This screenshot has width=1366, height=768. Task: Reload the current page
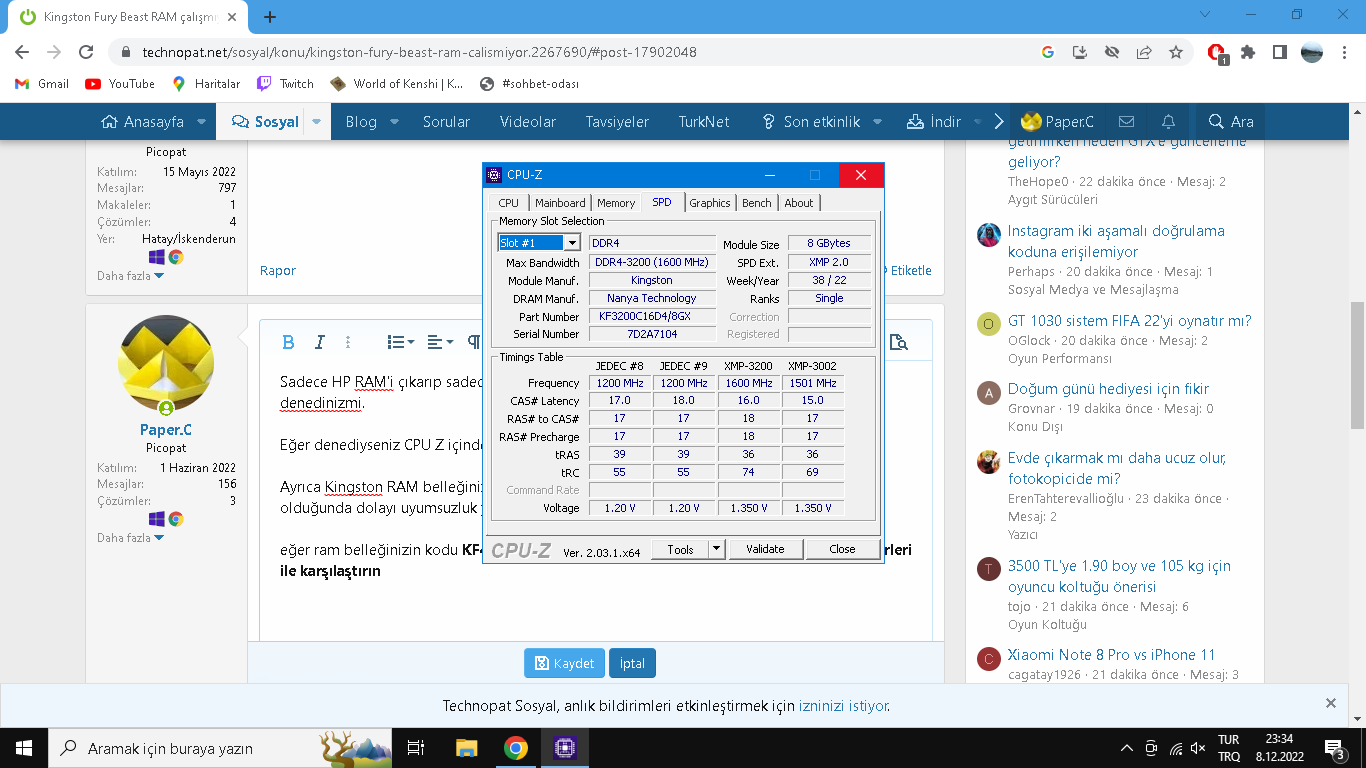coord(86,52)
